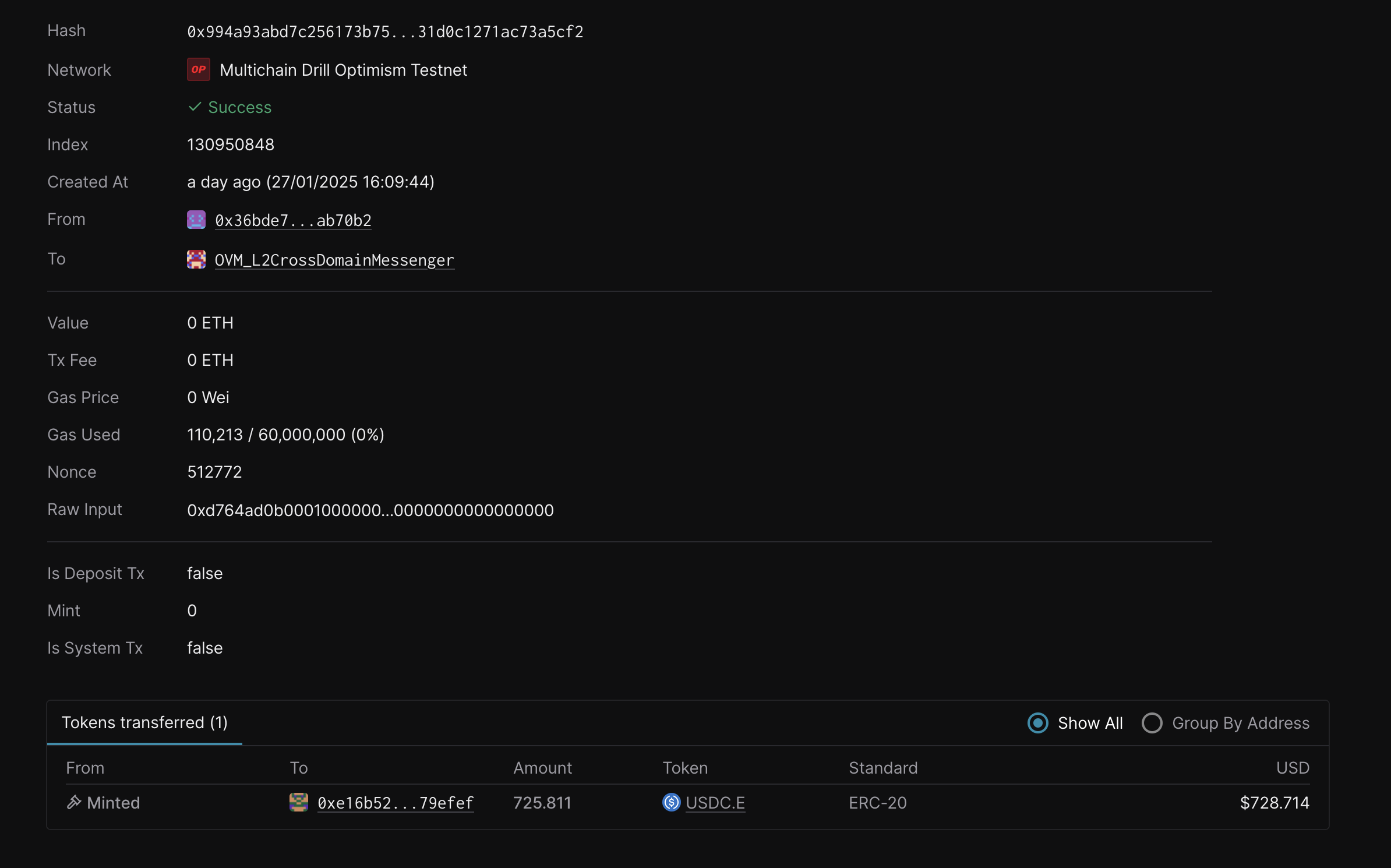This screenshot has width=1391, height=868.
Task: Click the OVM_L2CrossDomainMessenger contract avatar icon
Action: [196, 259]
